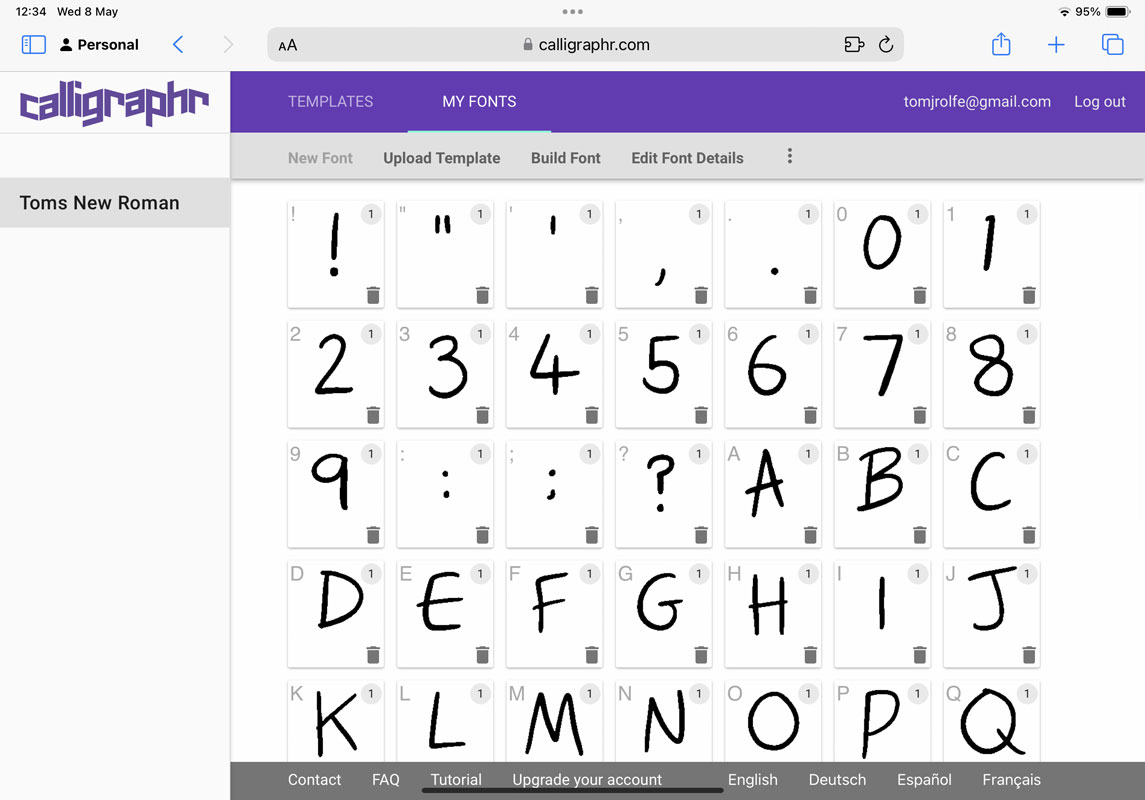Click the trash icon on letter A glyph

coord(811,534)
